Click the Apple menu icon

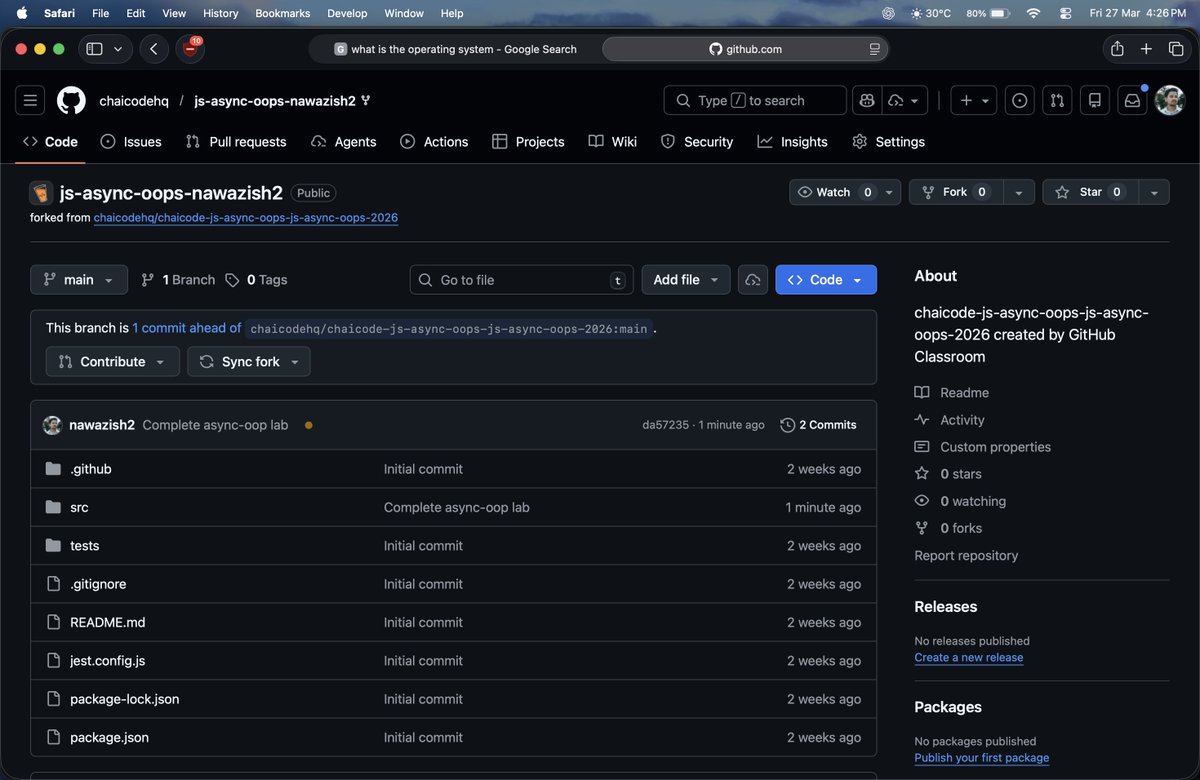[22, 13]
